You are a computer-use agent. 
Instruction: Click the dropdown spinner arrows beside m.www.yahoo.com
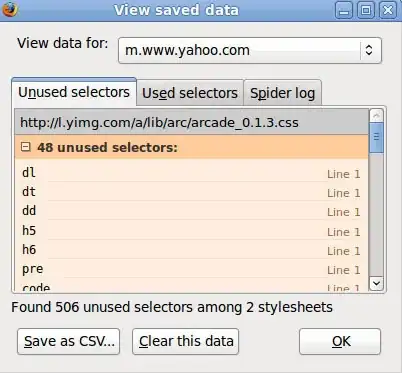[x=369, y=50]
